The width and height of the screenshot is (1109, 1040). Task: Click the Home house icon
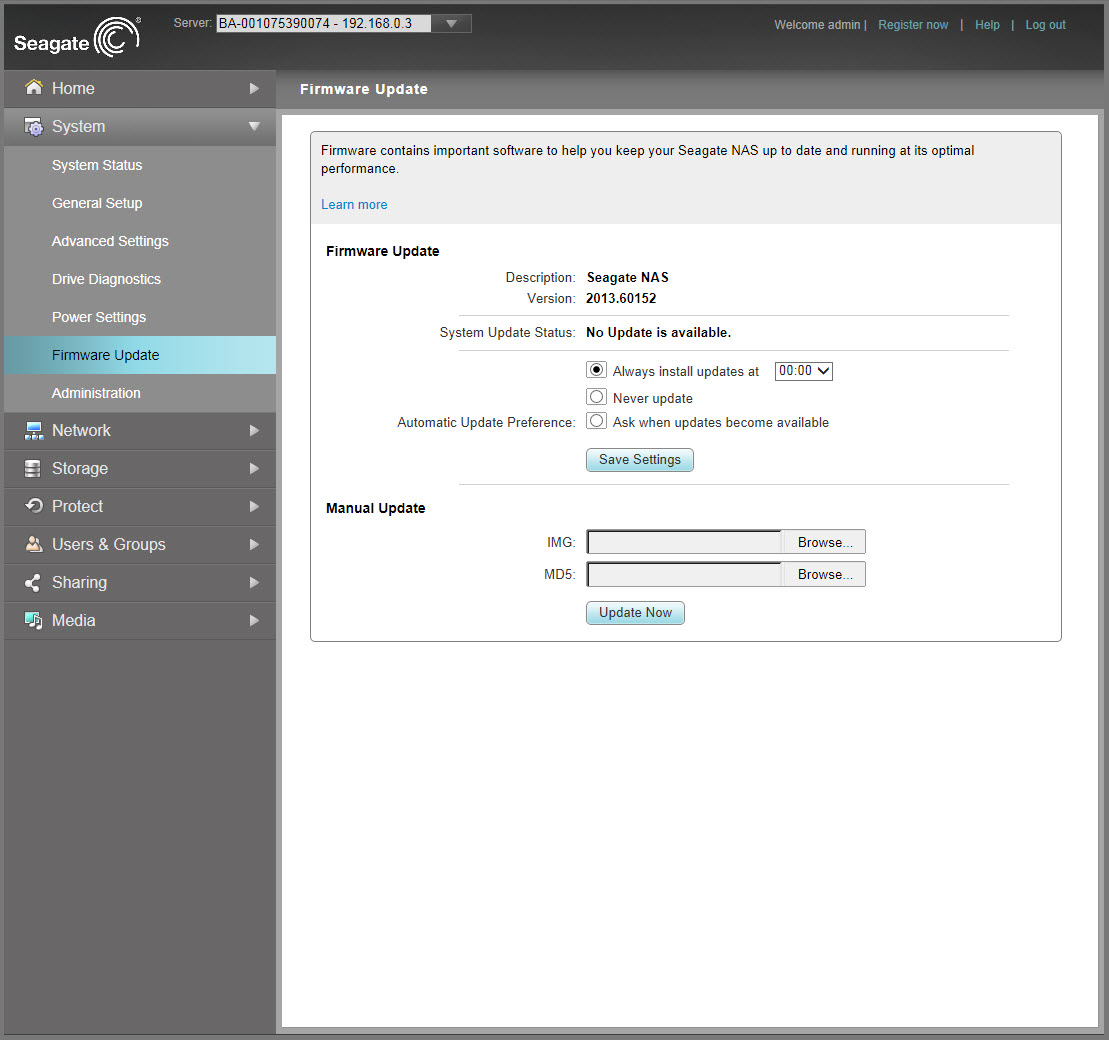pos(33,87)
